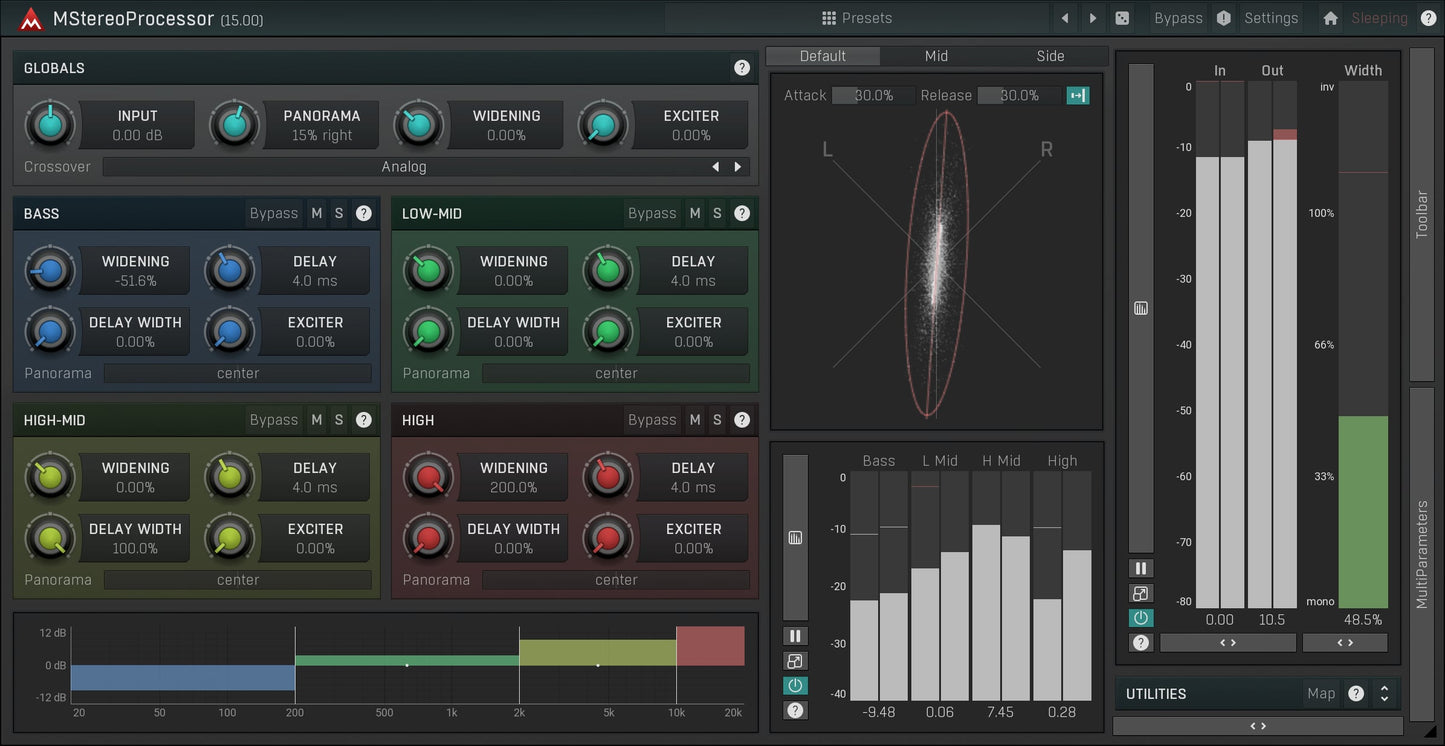This screenshot has width=1445, height=746.
Task: Mute the High band
Action: point(695,420)
